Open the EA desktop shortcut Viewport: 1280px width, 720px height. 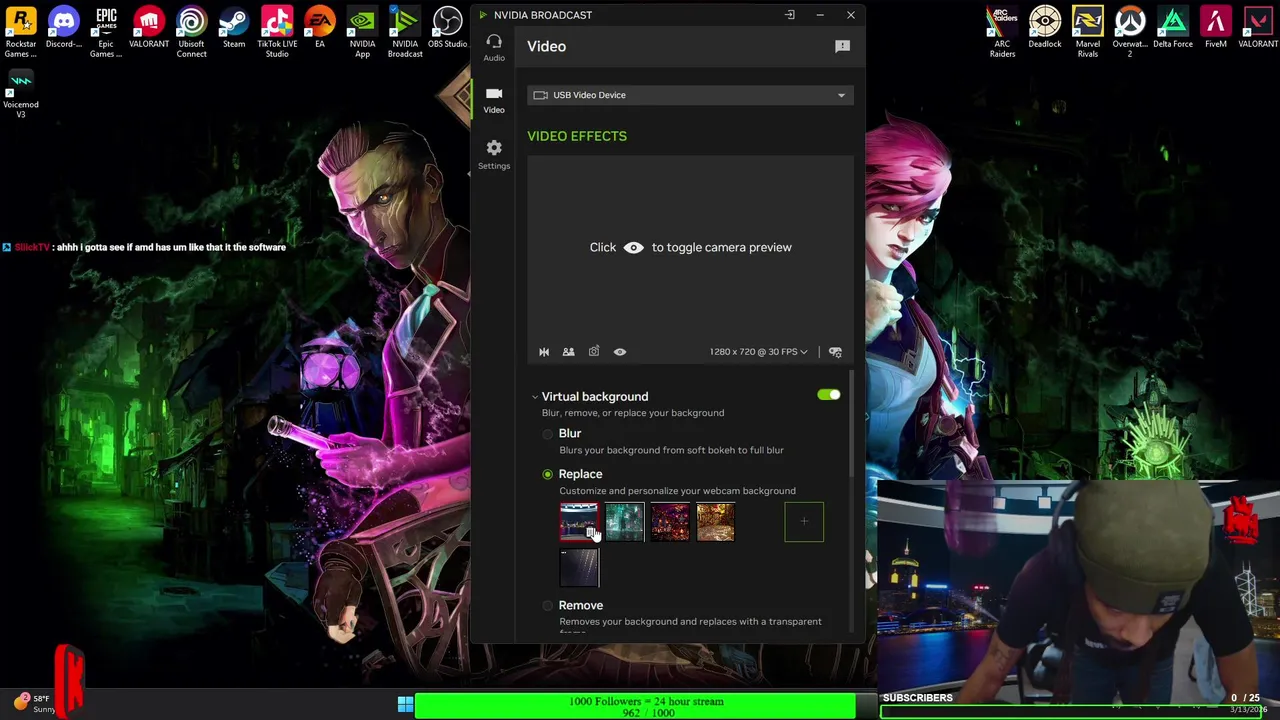(320, 28)
